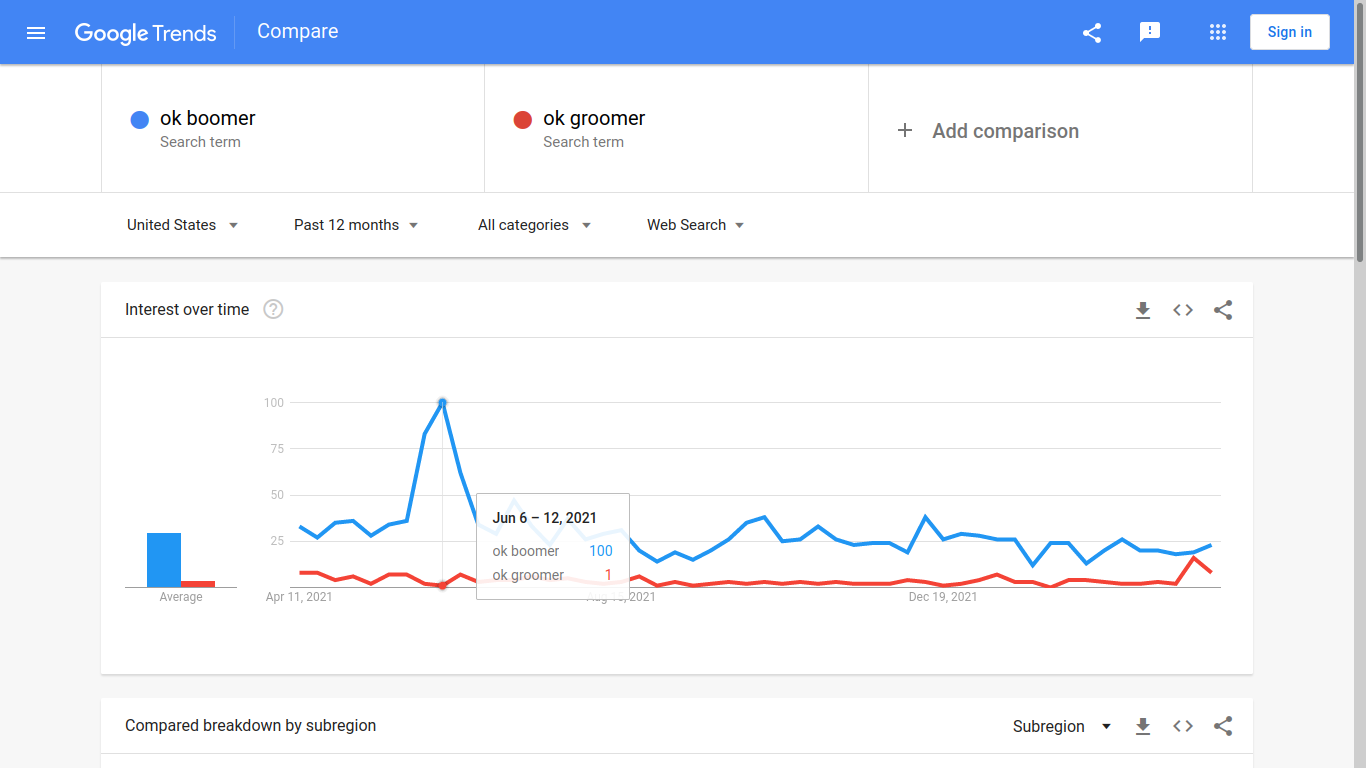Open the Google apps grid

point(1218,32)
